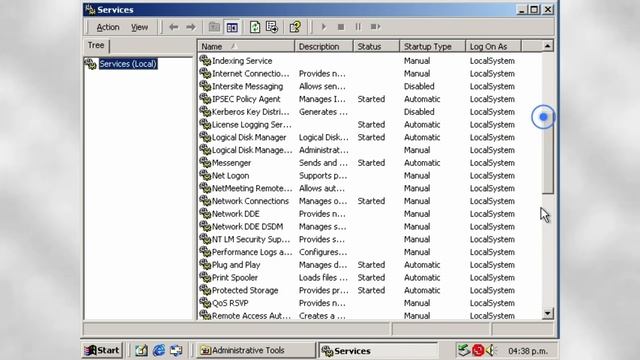Launch Internet Explorer from quick launch
Image resolution: width=640 pixels, height=360 pixels.
click(x=159, y=350)
